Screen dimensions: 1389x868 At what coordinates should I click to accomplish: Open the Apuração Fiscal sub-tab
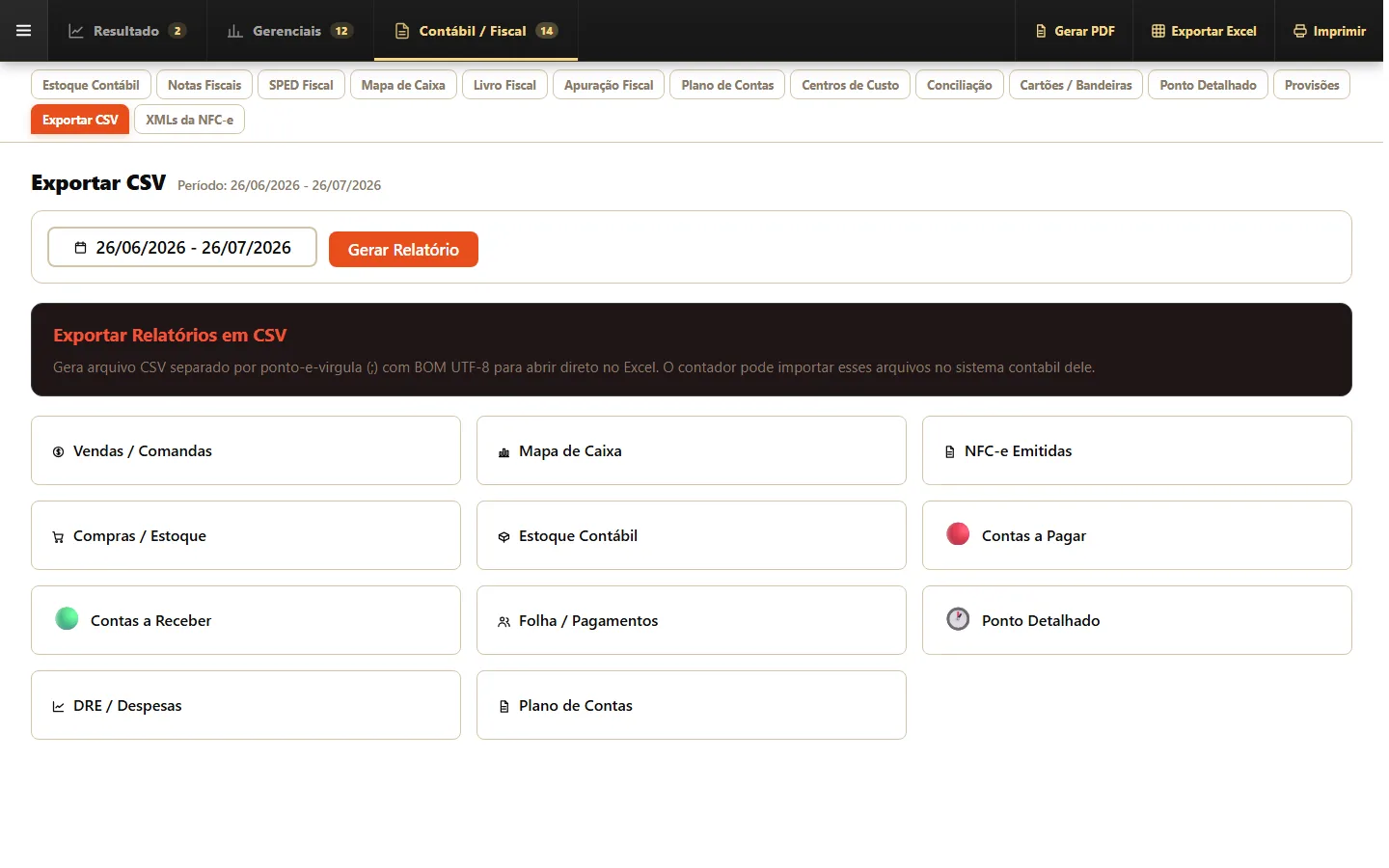tap(609, 85)
